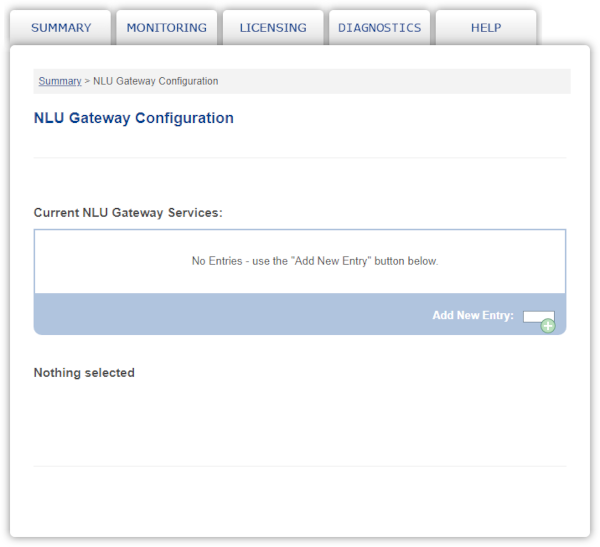Select the DIAGNOSTICS tab

tap(380, 28)
